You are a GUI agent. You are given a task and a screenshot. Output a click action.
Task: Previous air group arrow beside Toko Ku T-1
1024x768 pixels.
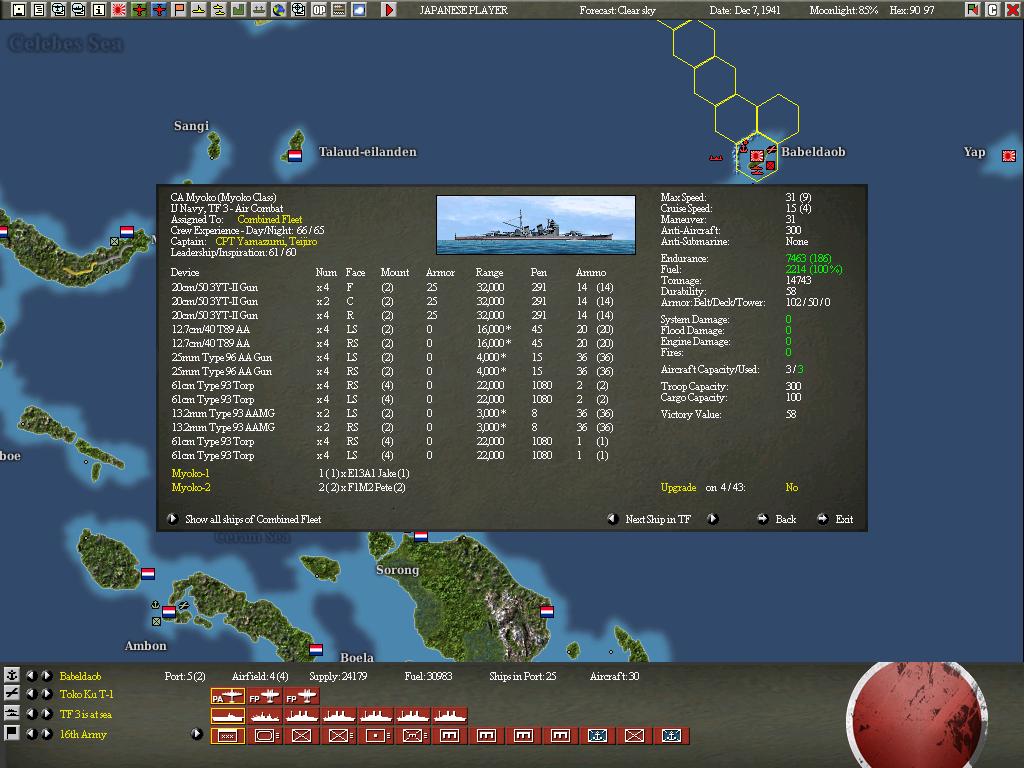30,694
